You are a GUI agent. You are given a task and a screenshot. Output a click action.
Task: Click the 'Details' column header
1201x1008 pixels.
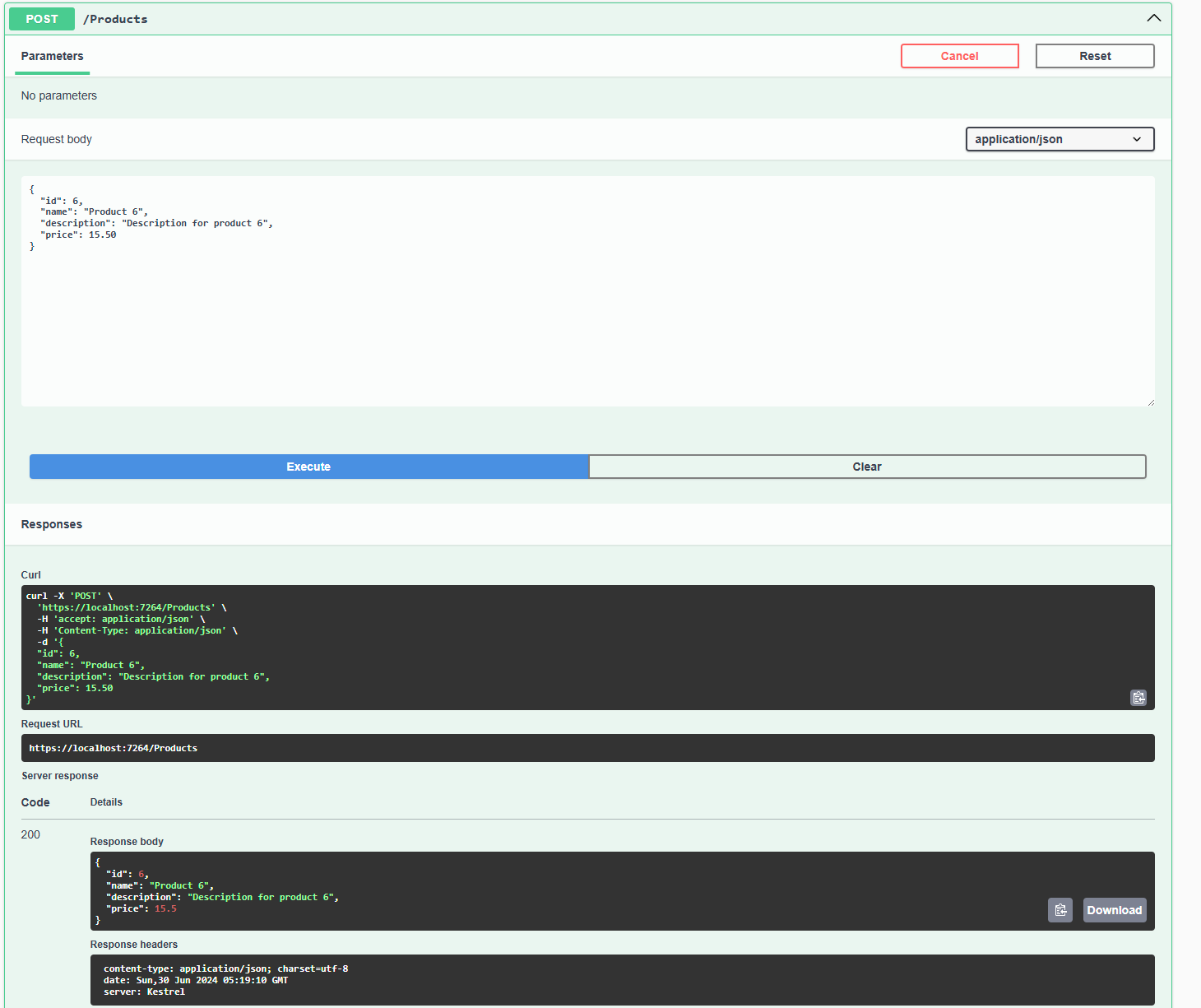click(106, 802)
